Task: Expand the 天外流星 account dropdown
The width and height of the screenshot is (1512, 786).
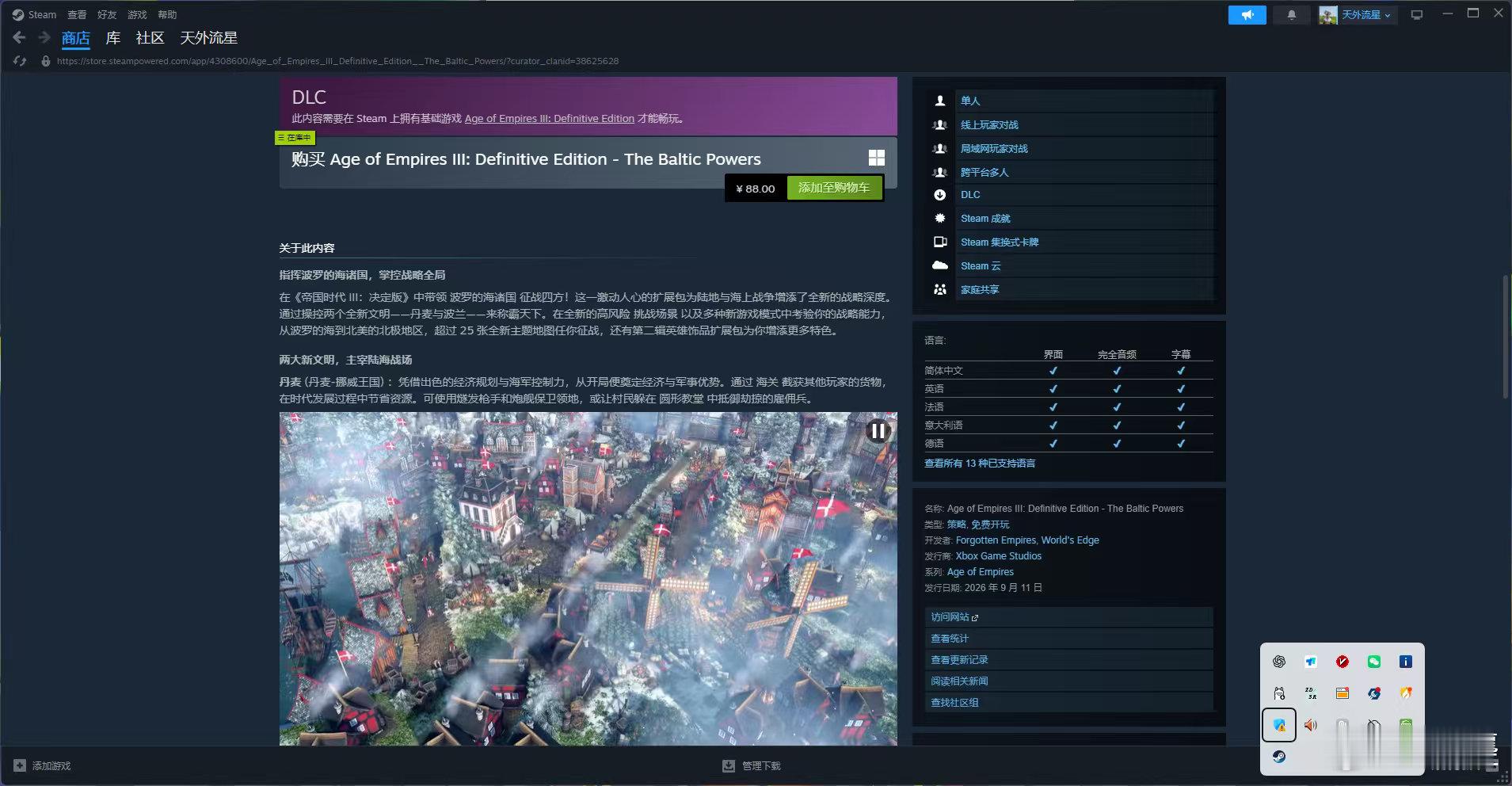Action: (x=1357, y=15)
